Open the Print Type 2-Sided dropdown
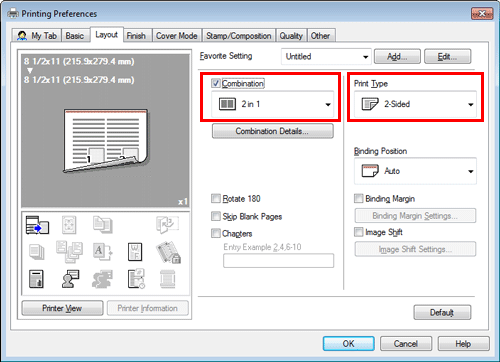 coord(415,104)
